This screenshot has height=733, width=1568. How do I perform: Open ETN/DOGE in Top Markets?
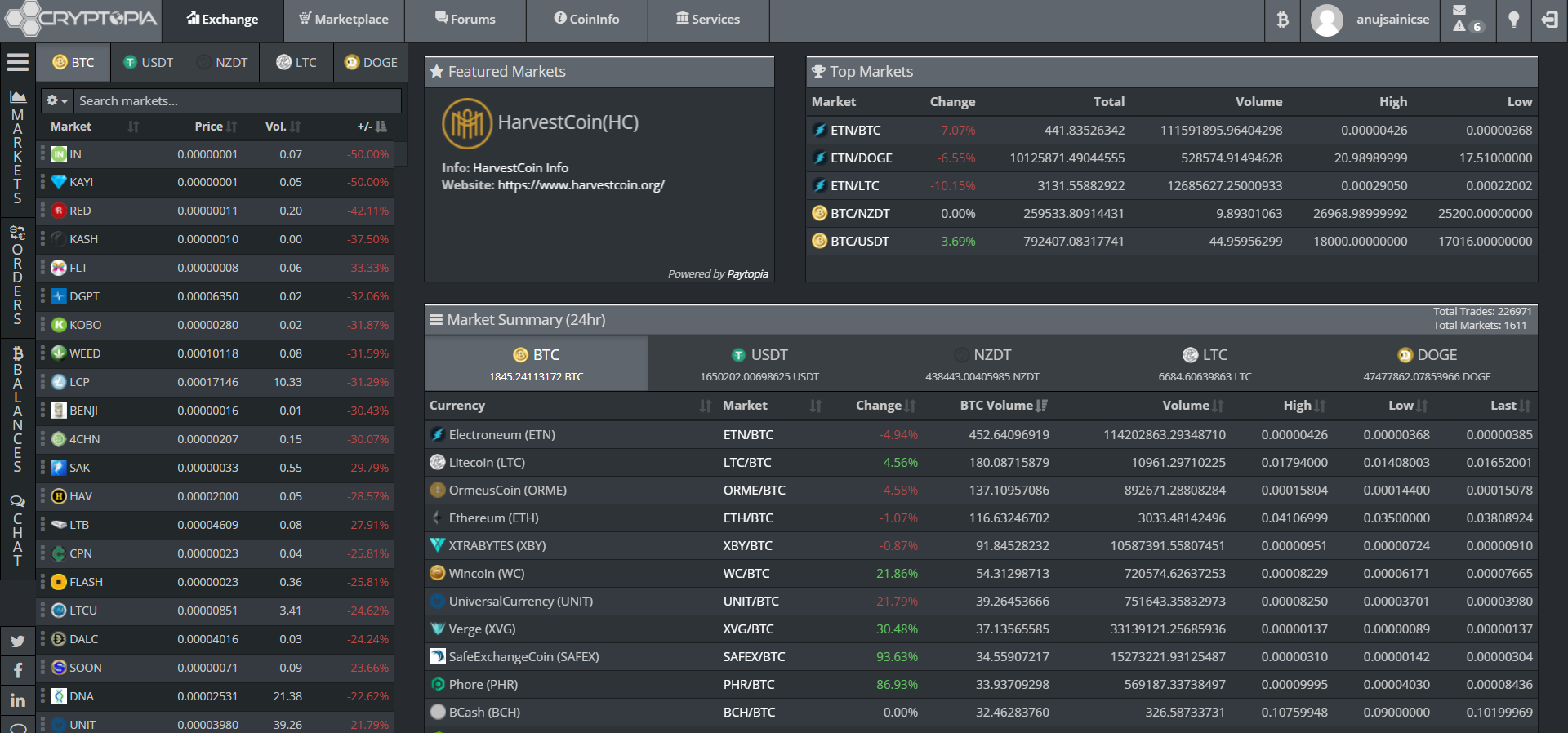pyautogui.click(x=862, y=158)
